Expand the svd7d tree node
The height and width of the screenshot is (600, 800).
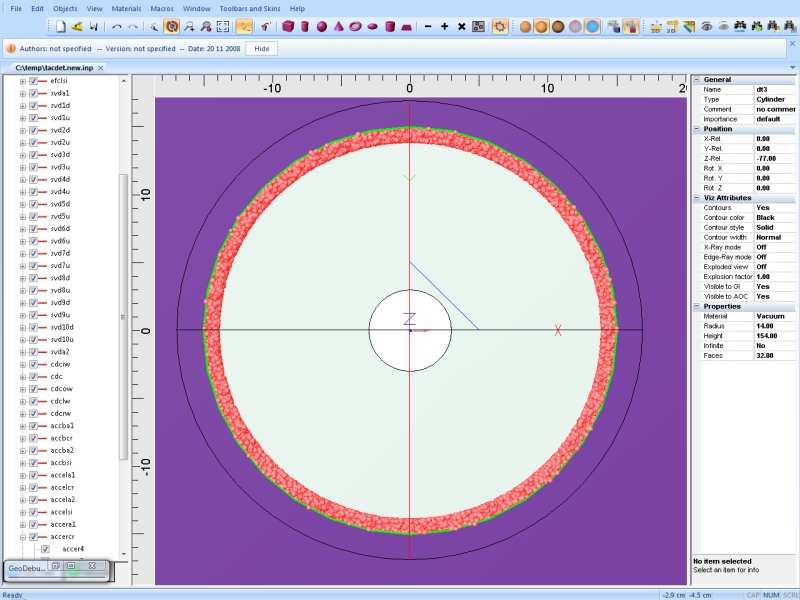click(22, 254)
